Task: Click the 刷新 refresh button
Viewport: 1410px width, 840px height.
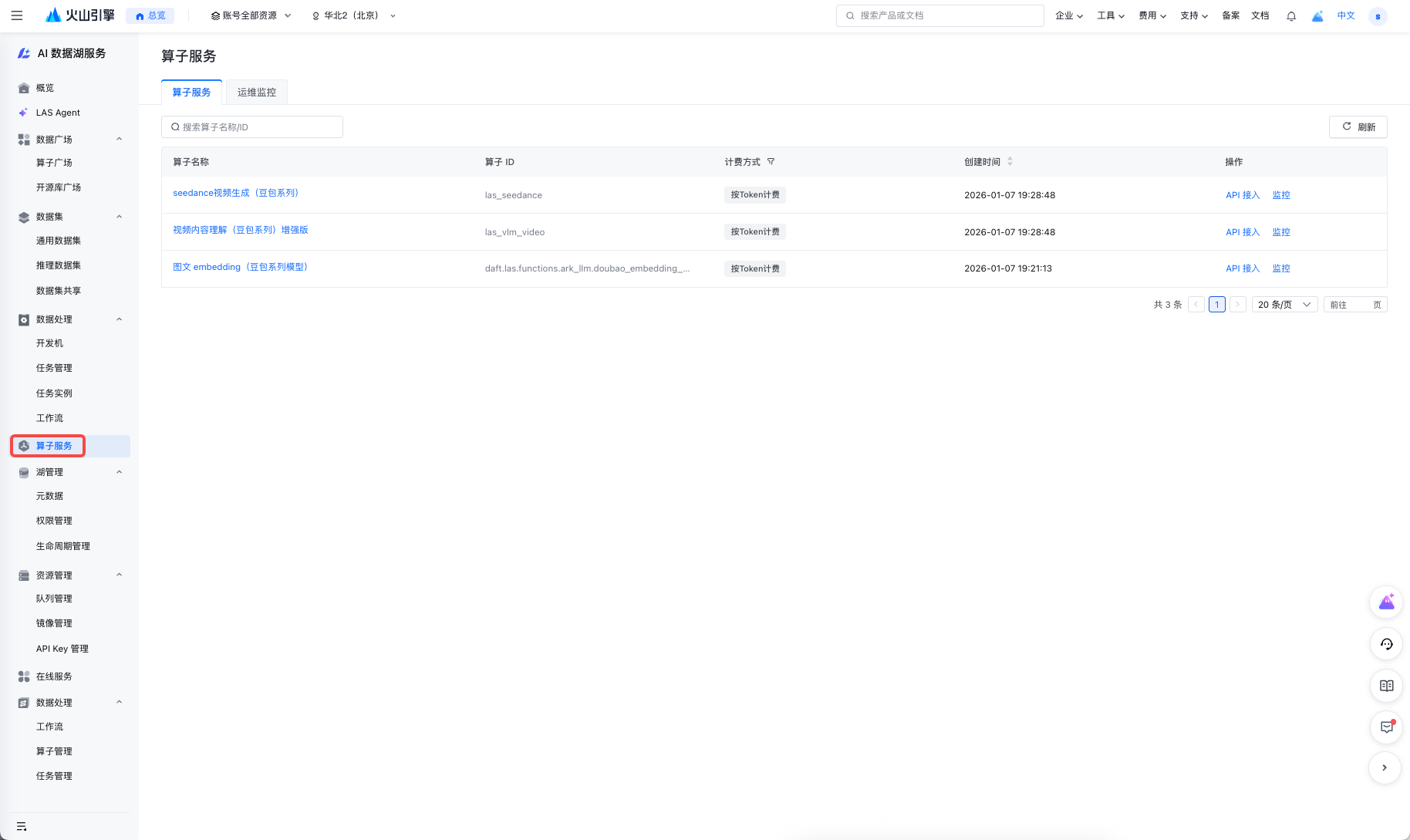Action: point(1358,127)
